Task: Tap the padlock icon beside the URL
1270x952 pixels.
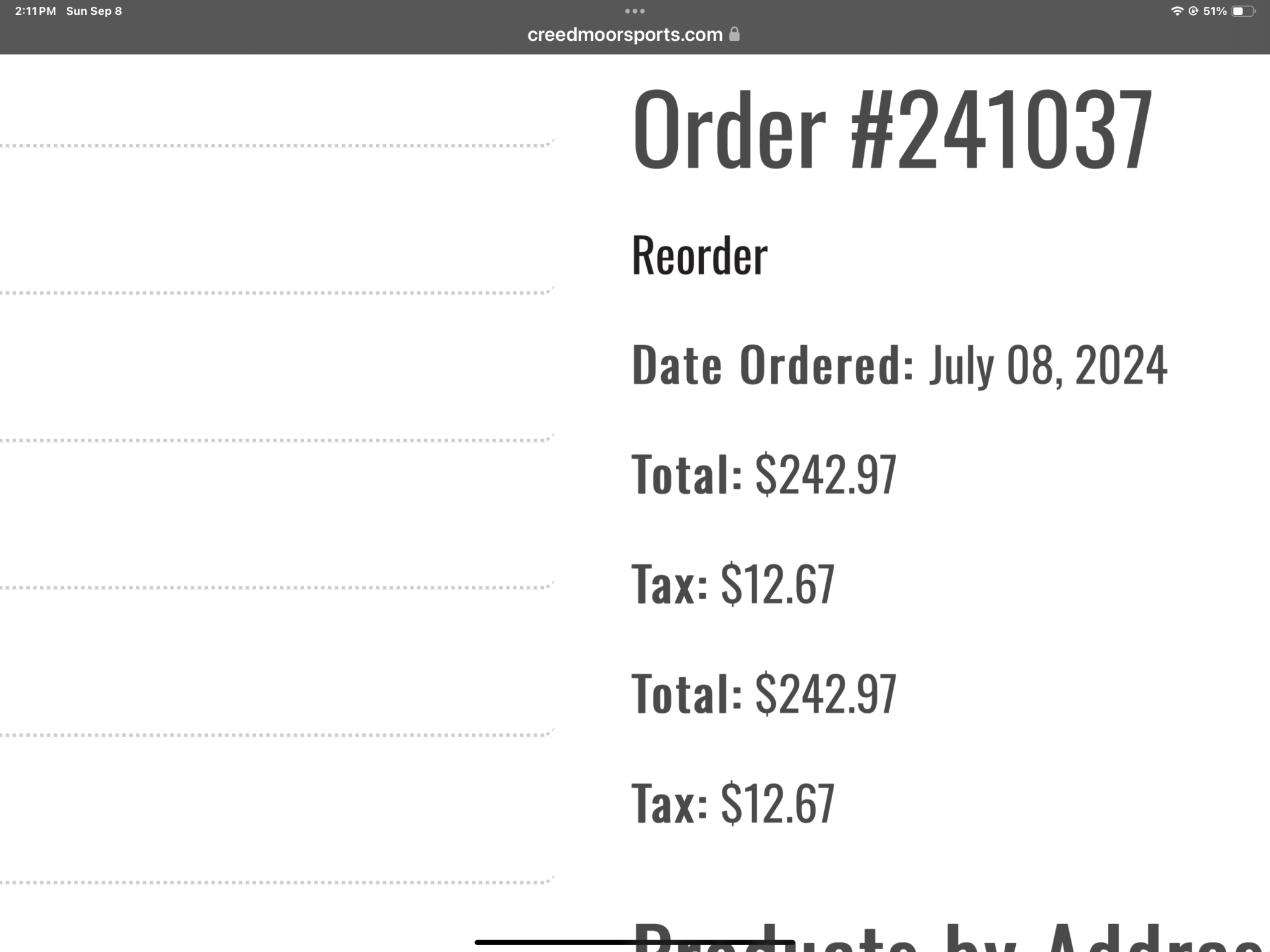Action: point(734,34)
